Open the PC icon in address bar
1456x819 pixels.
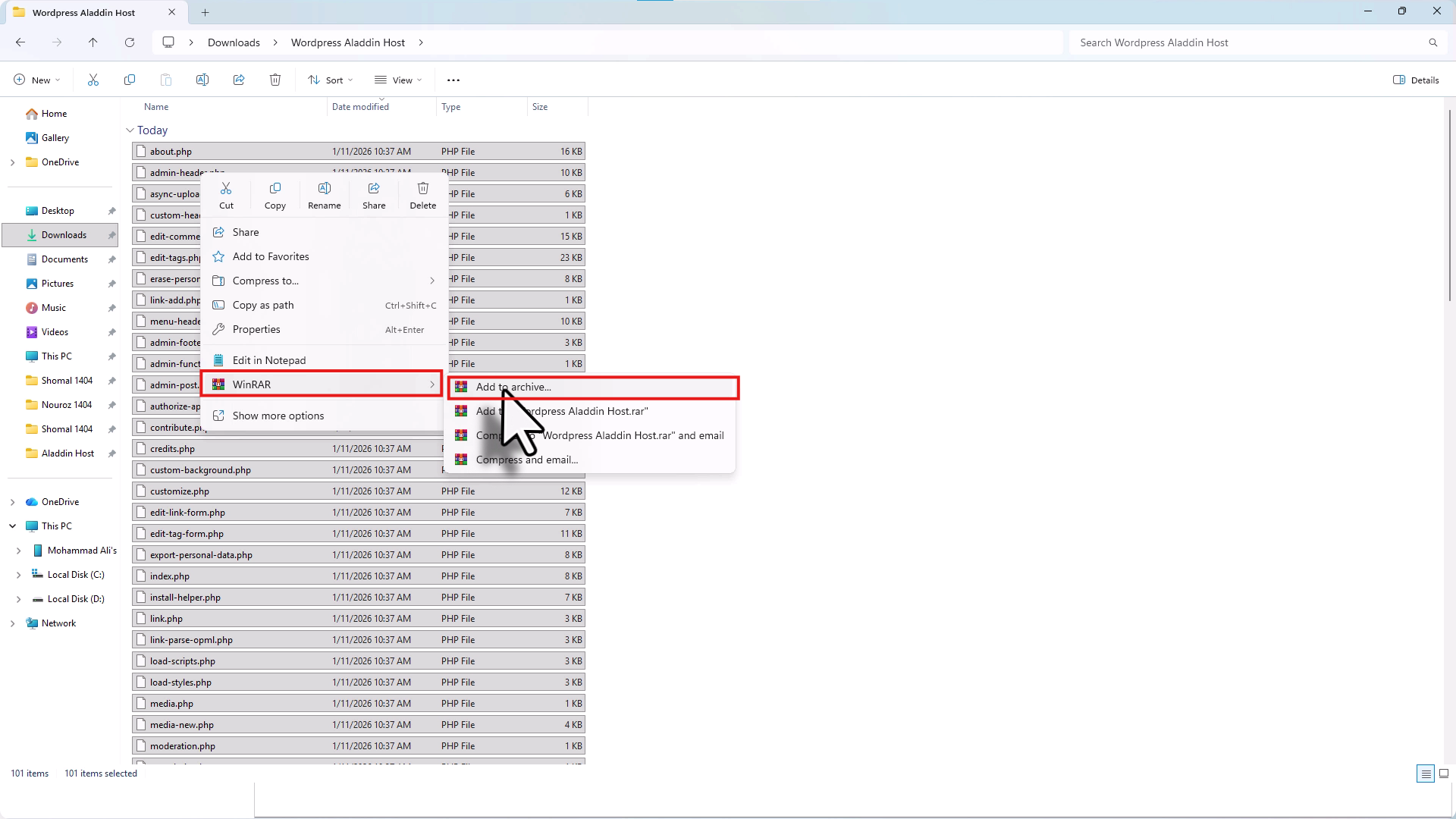coord(168,42)
